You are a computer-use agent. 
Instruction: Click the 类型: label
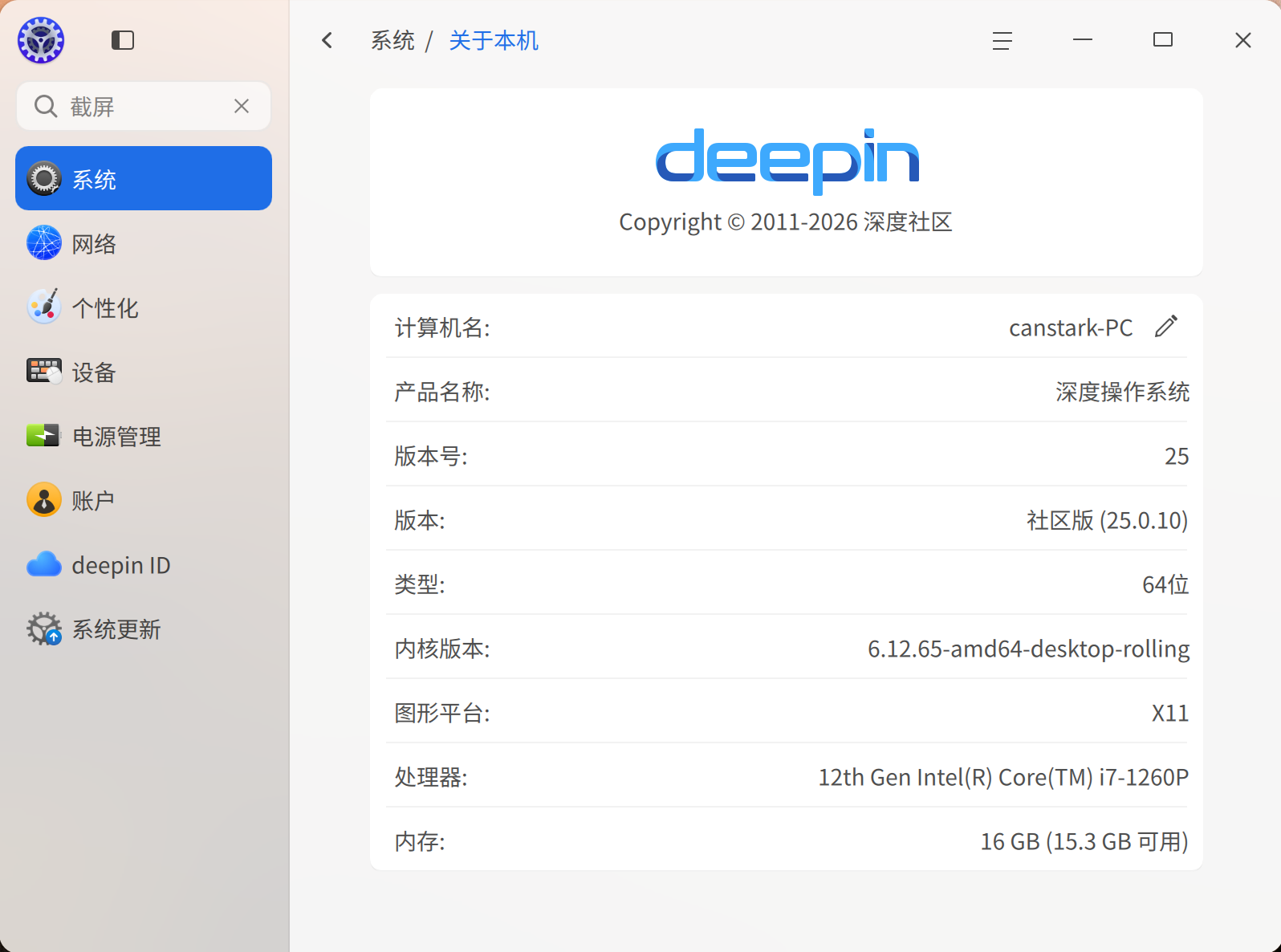420,584
